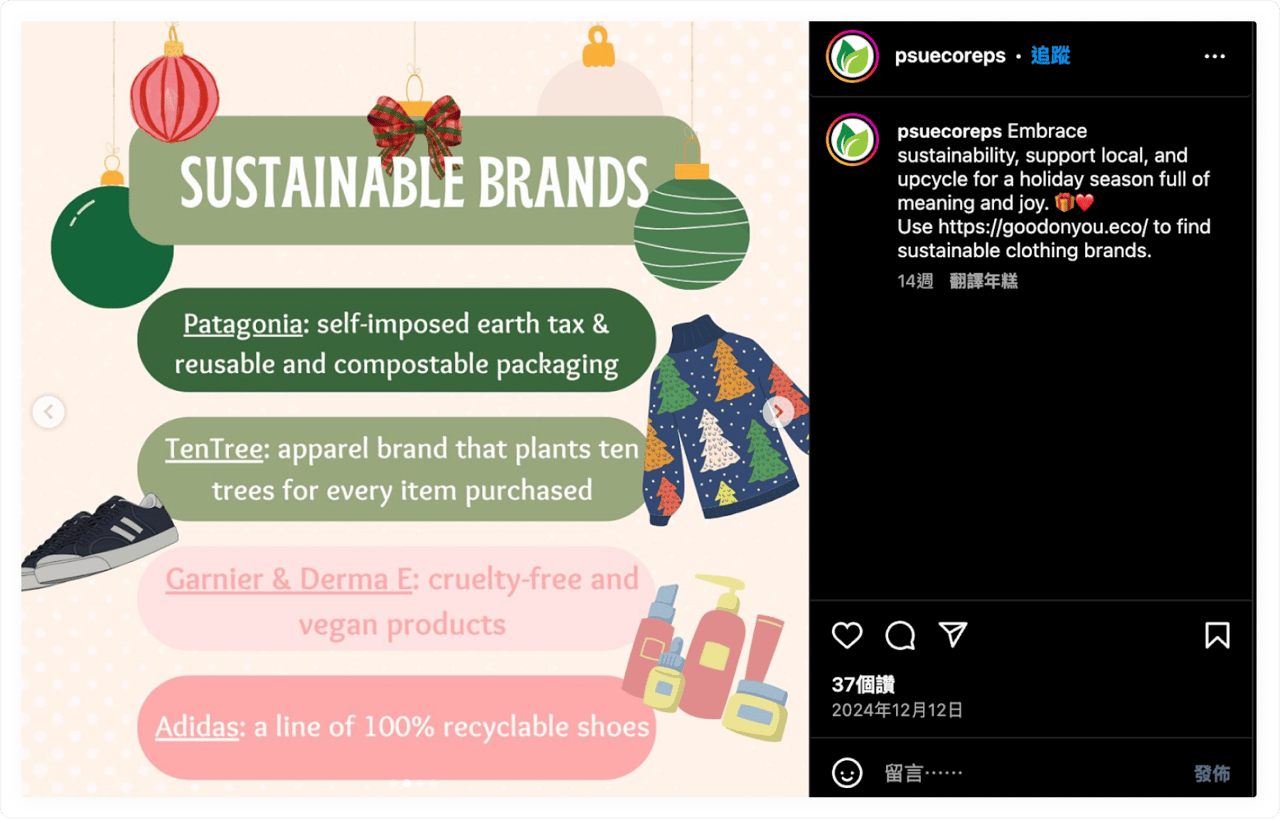Image resolution: width=1280 pixels, height=820 pixels.
Task: Open the psuecoreps avatar in the post header
Action: click(x=852, y=56)
